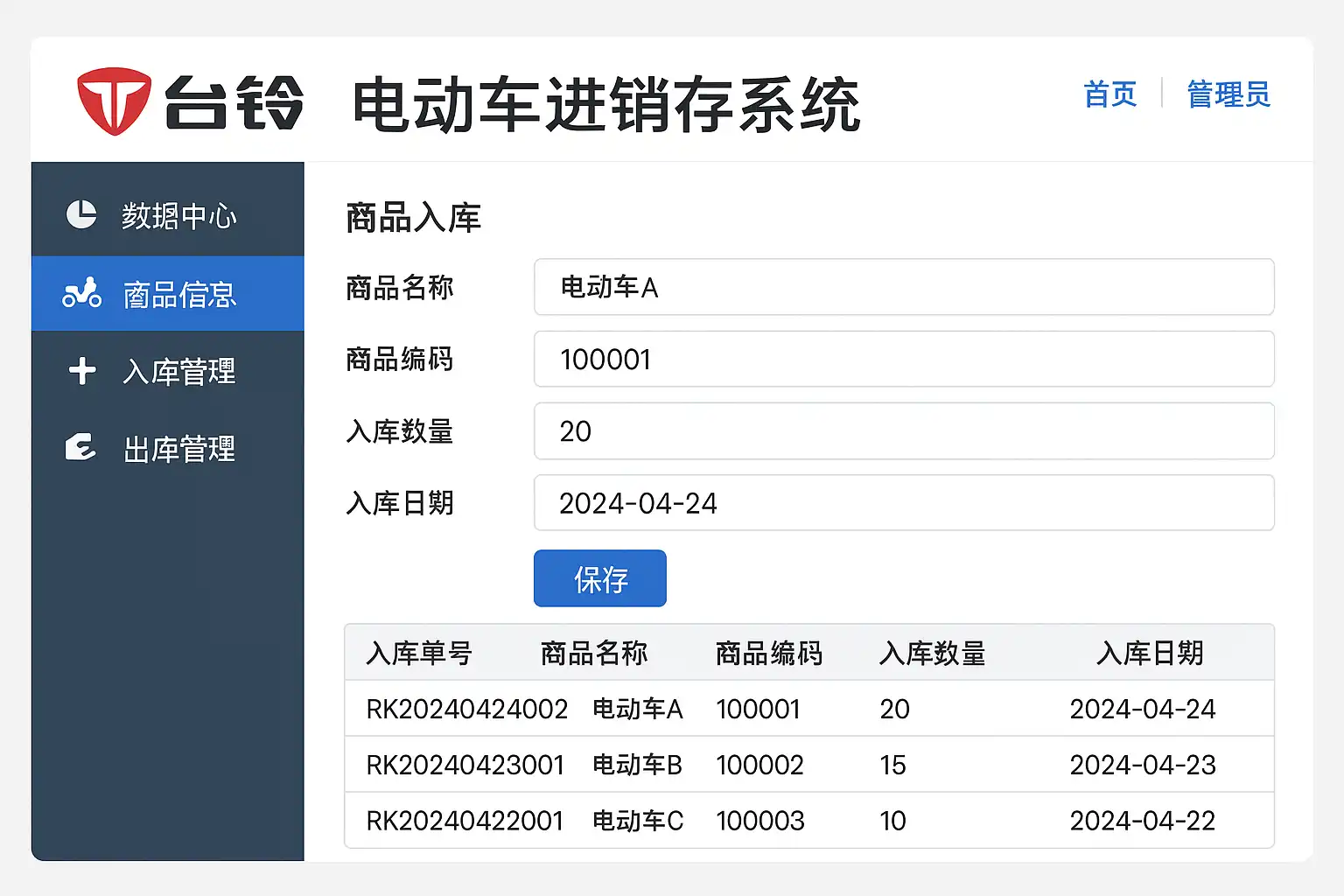
Task: Click the scooter icon beside 商品信息
Action: 82,293
